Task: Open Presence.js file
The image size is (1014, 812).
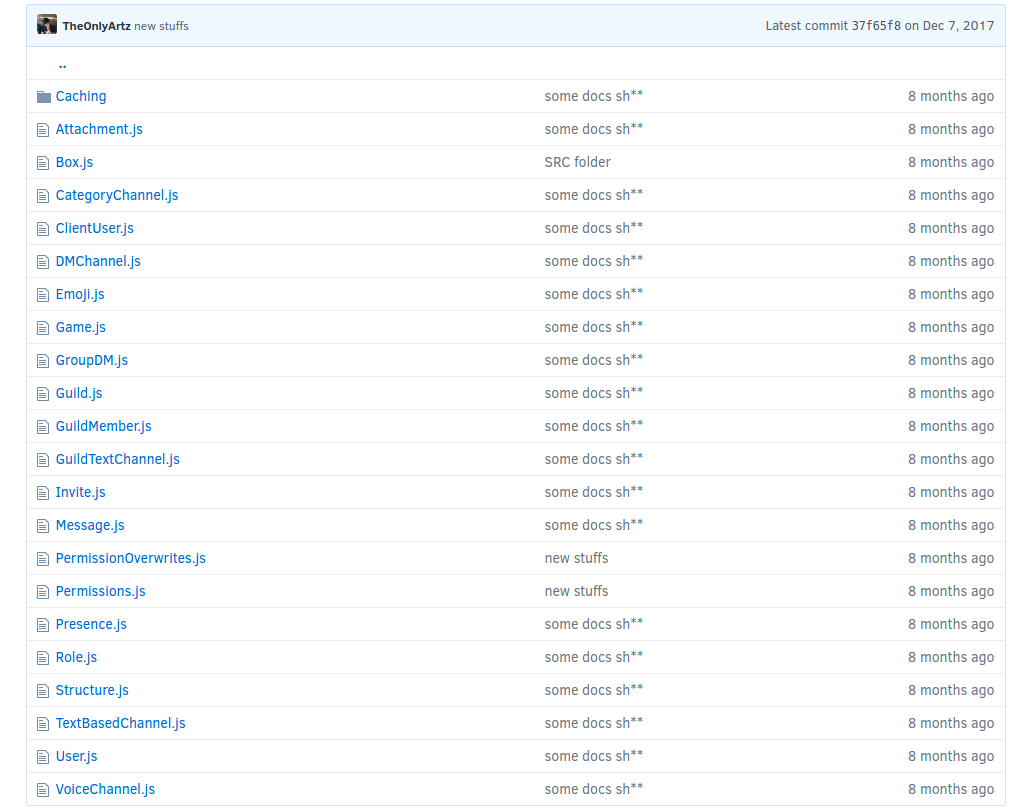Action: tap(91, 624)
